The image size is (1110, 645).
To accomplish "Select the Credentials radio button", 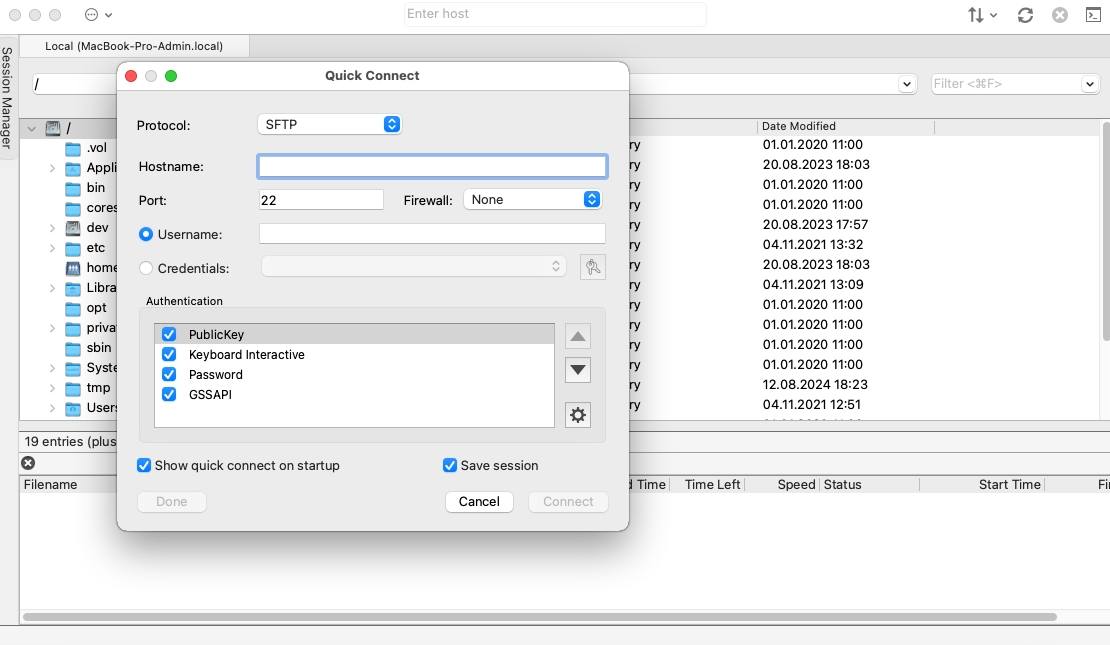I will (146, 268).
